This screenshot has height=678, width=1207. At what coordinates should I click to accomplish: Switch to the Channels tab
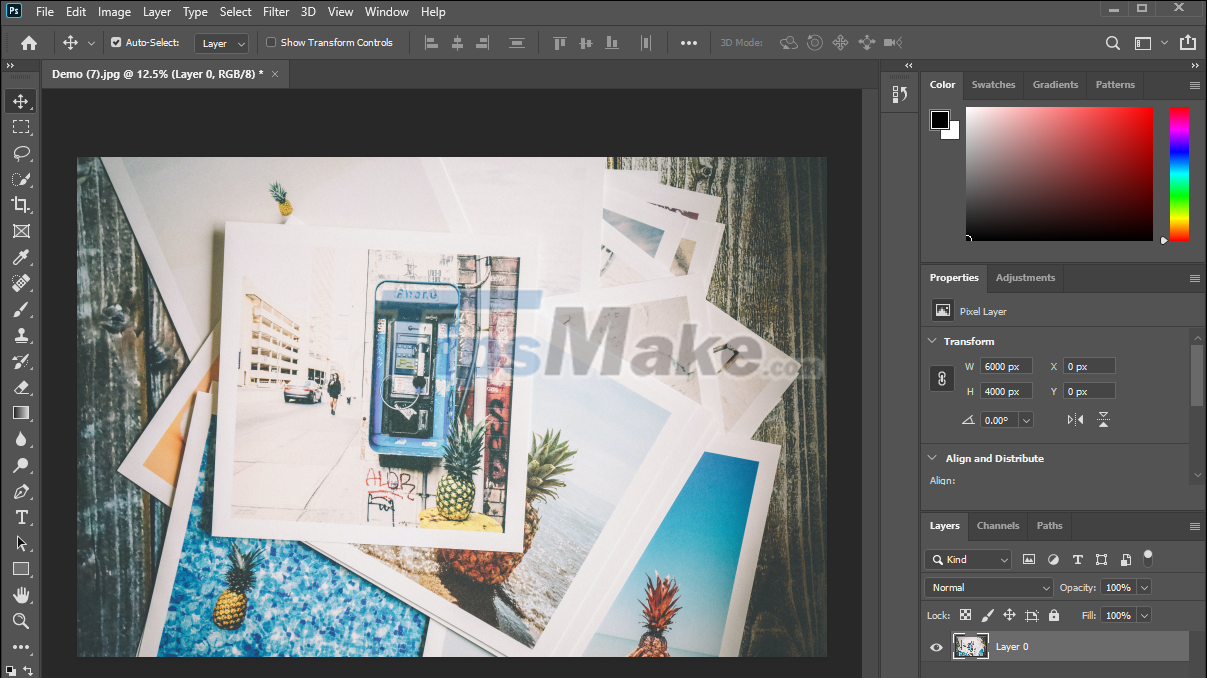[998, 526]
